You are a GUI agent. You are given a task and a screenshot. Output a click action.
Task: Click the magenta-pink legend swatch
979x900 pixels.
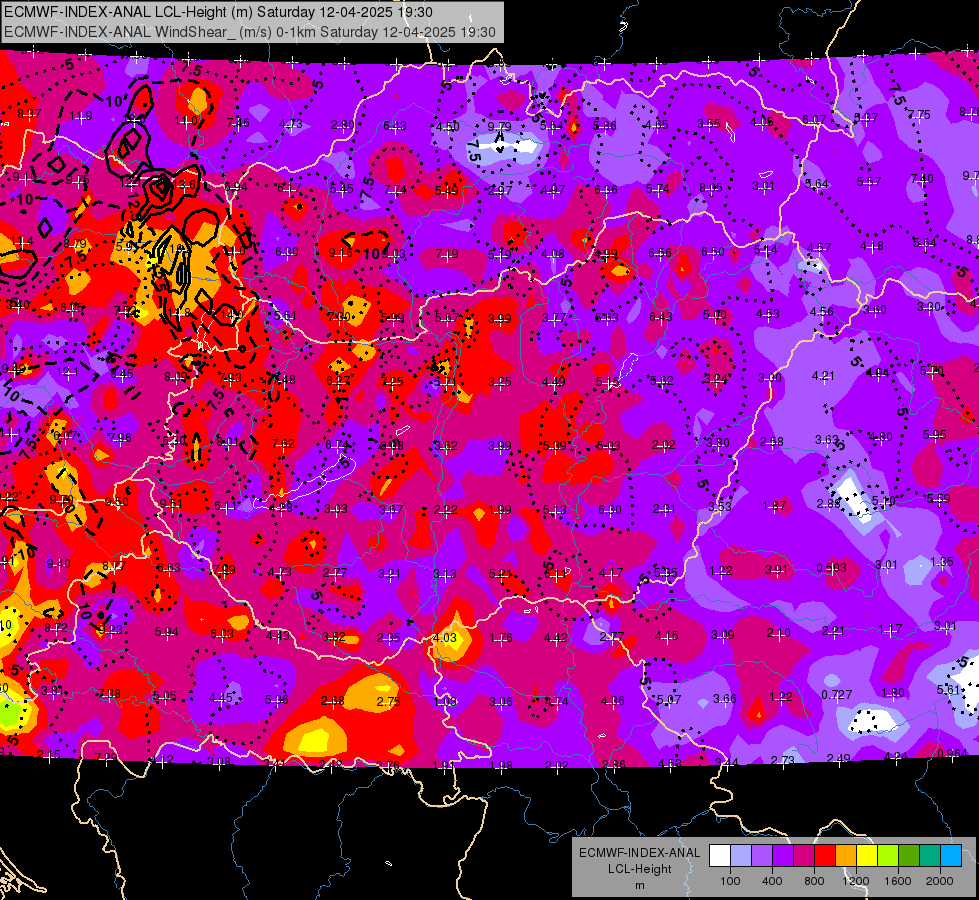click(804, 856)
